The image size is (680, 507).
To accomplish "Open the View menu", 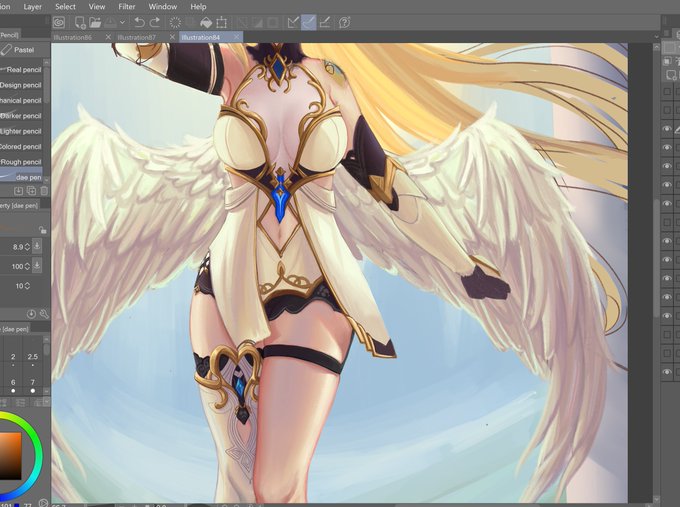I will click(97, 7).
